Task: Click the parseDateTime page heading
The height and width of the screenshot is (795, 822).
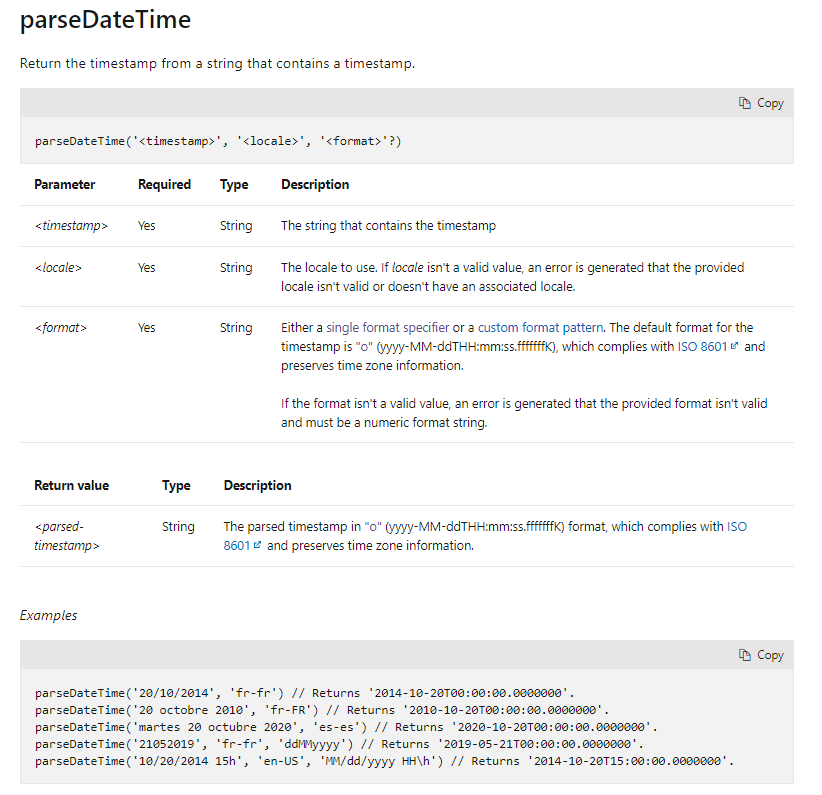Action: click(x=105, y=20)
